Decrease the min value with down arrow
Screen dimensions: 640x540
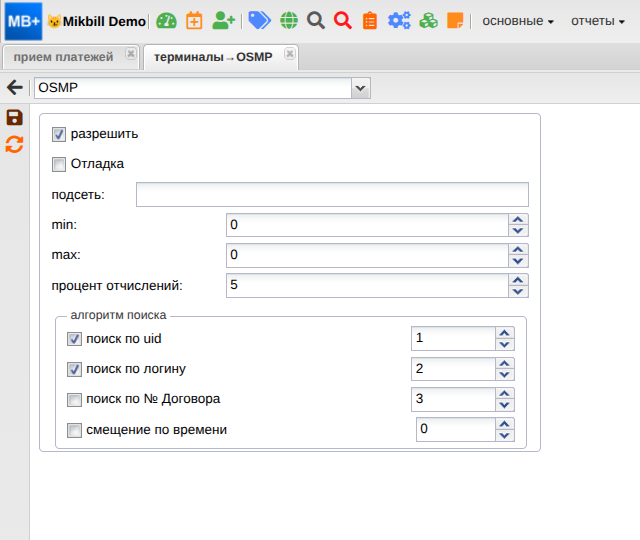click(518, 231)
